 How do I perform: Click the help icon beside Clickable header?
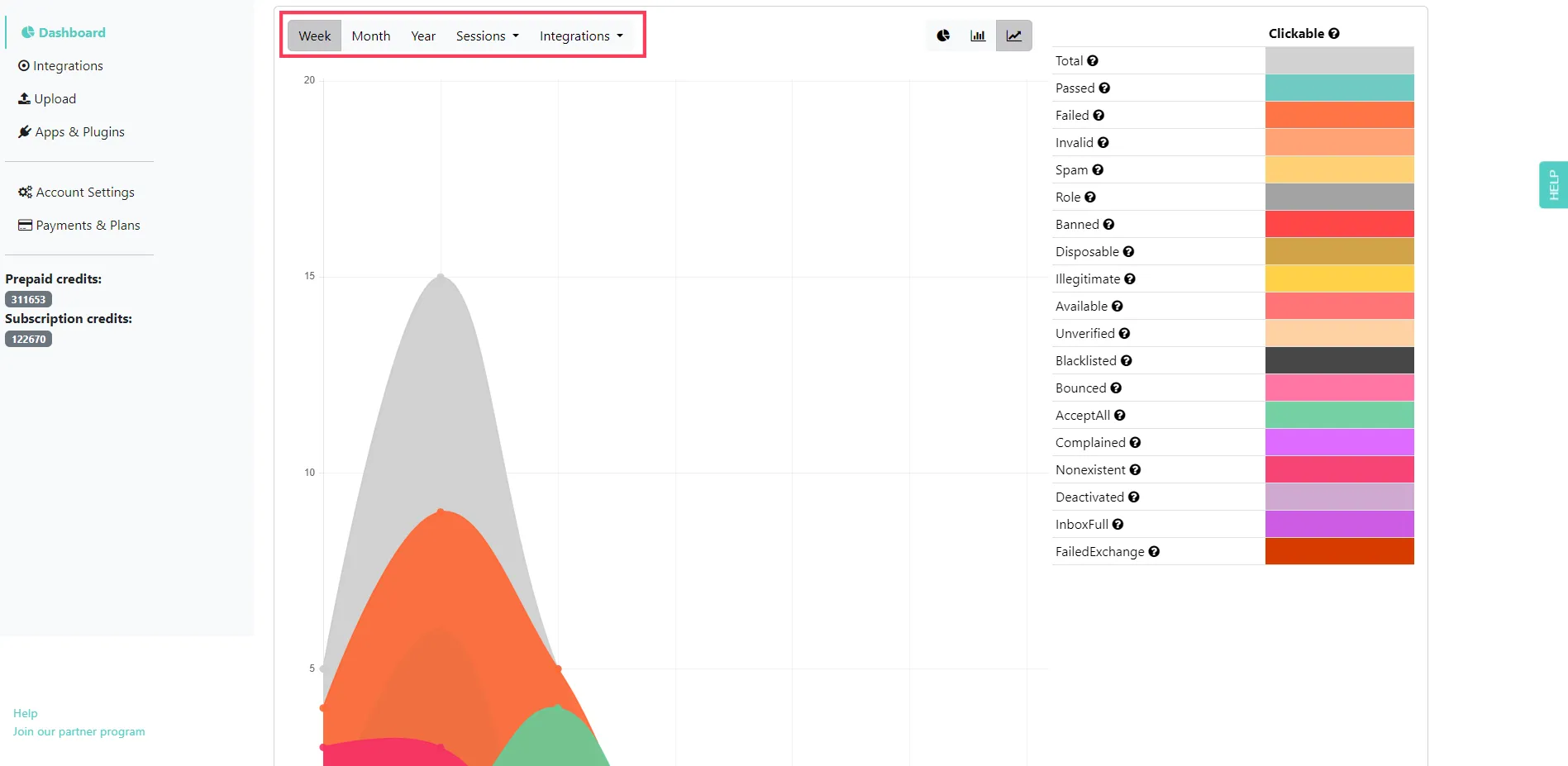tap(1334, 33)
